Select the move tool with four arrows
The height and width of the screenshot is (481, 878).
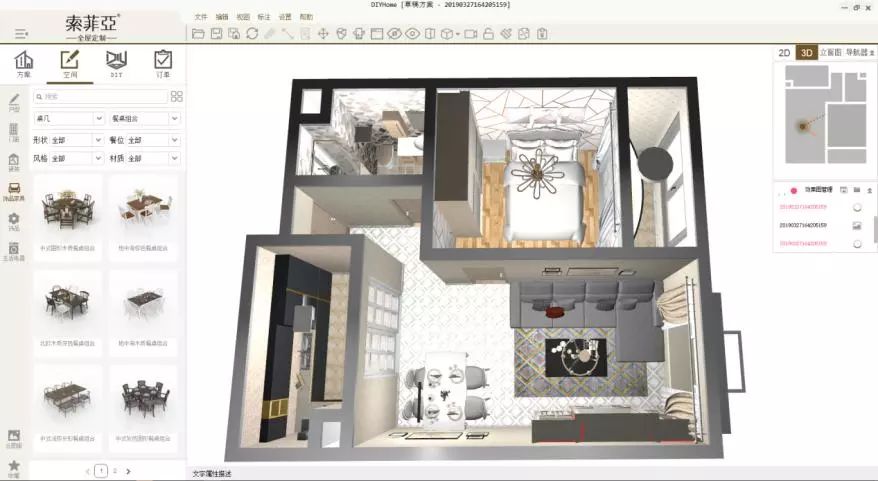(323, 34)
